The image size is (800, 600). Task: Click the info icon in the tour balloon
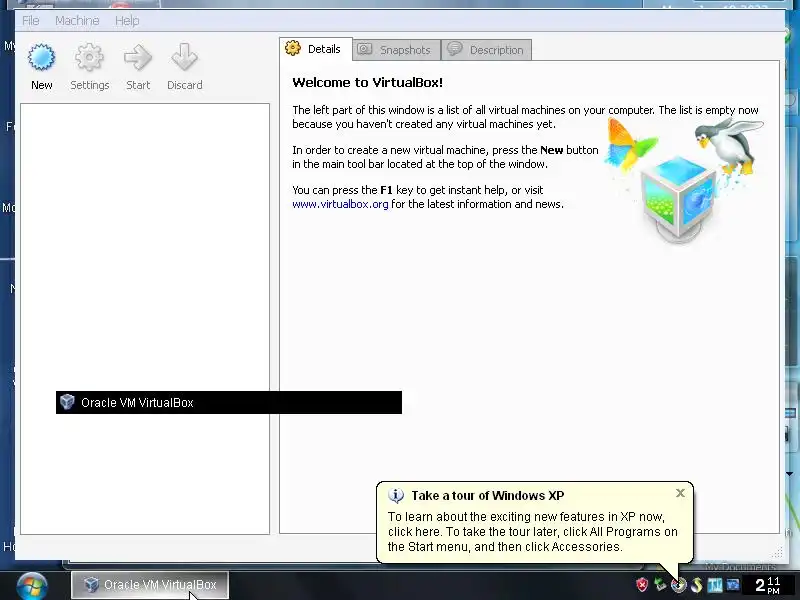point(396,495)
